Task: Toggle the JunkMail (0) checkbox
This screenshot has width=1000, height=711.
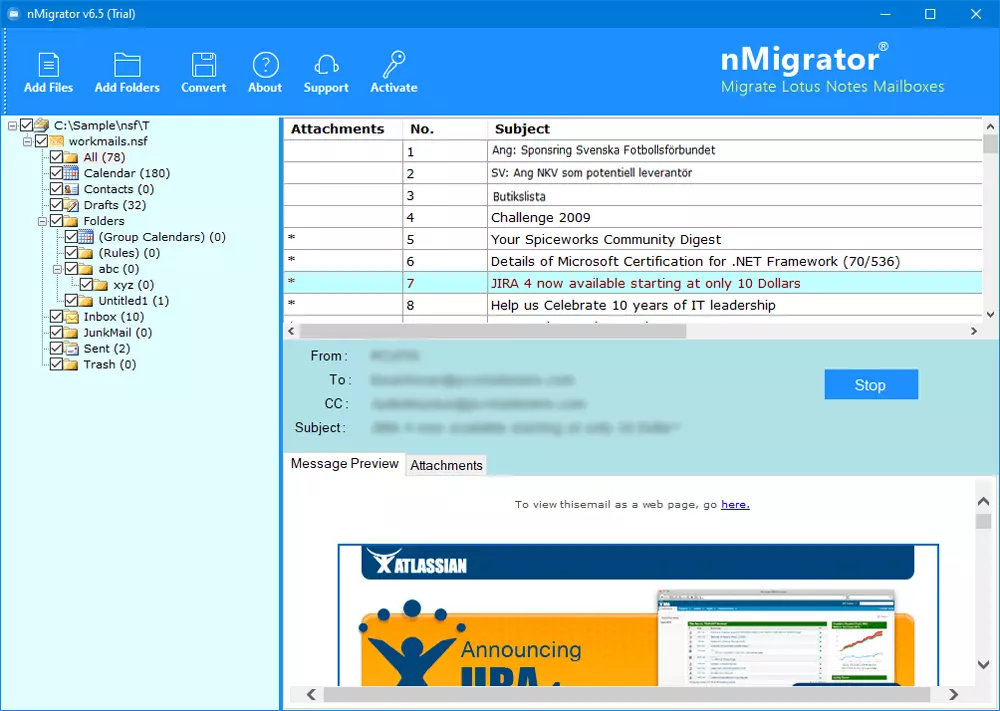Action: 56,332
